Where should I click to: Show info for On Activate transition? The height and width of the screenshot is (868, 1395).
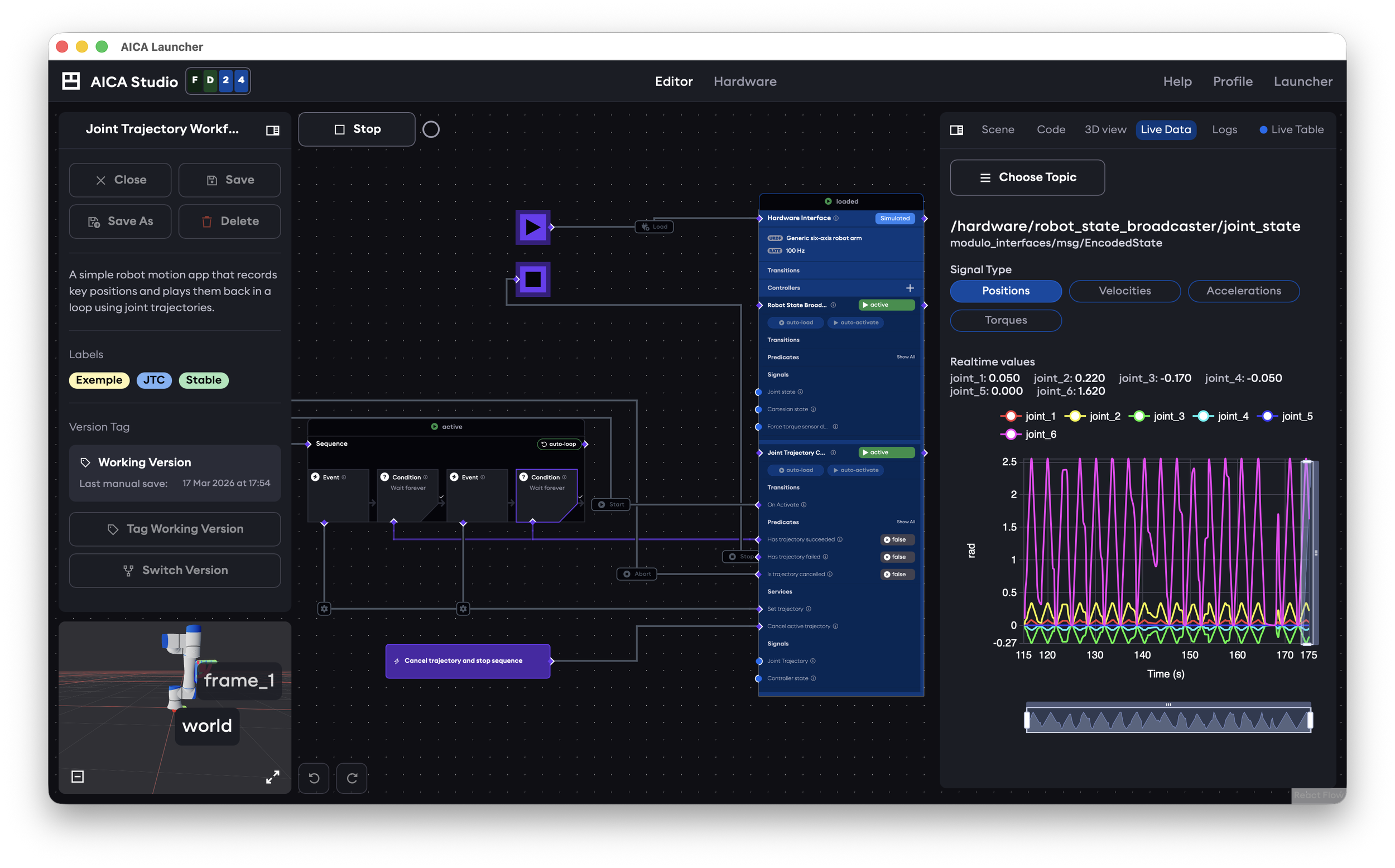point(804,505)
